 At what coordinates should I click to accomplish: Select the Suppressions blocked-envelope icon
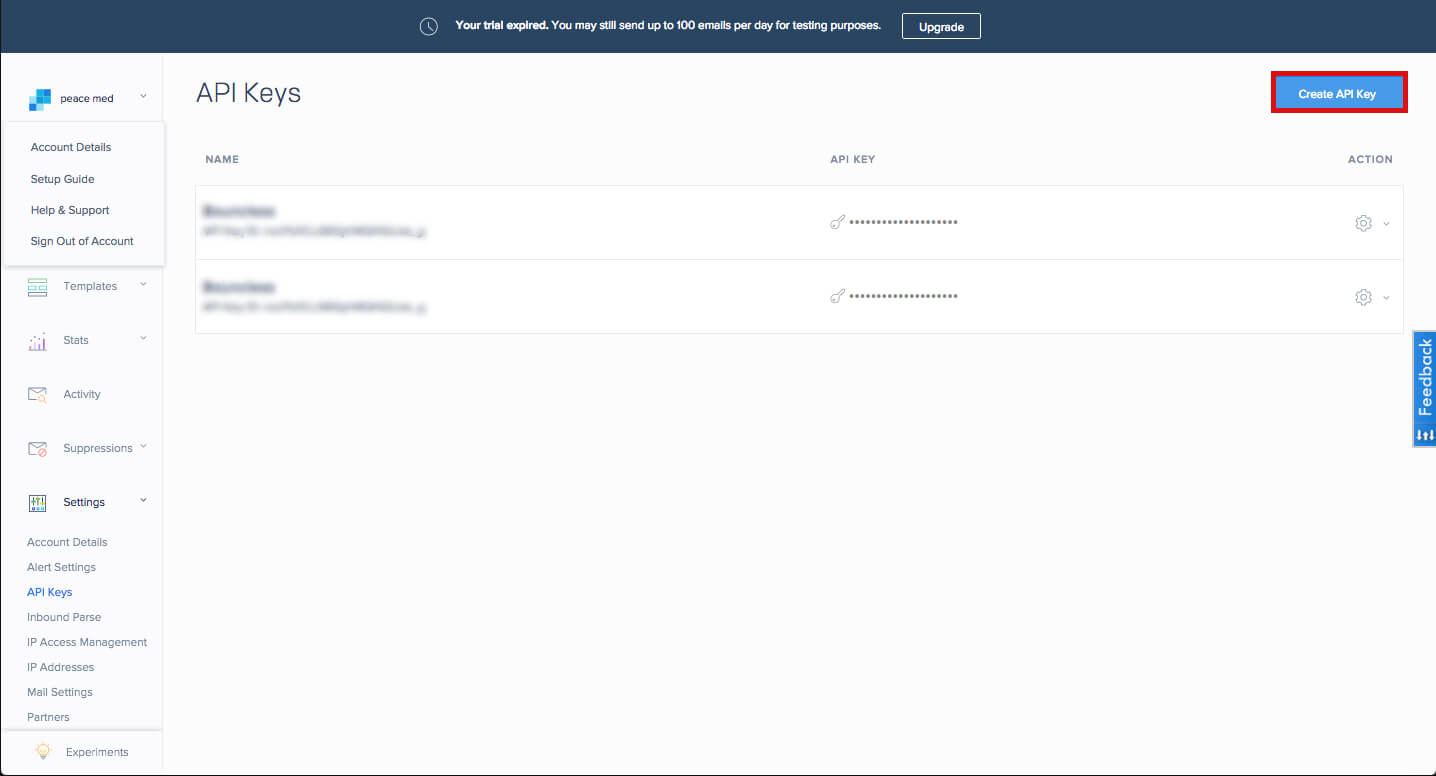(37, 448)
